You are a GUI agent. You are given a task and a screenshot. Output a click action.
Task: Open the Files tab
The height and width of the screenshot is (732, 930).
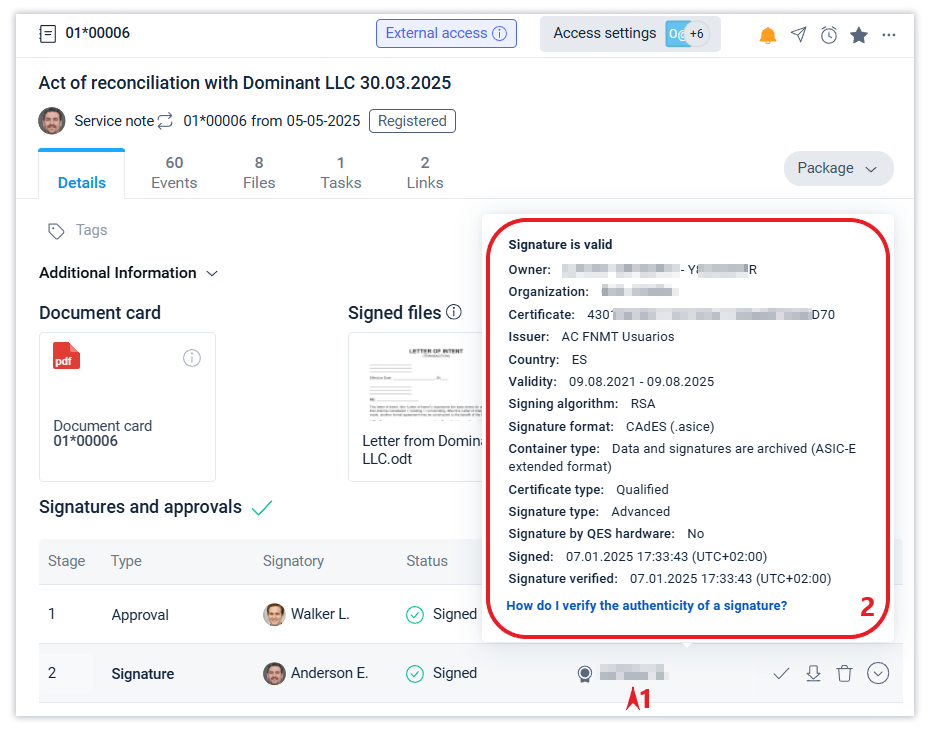[x=259, y=172]
